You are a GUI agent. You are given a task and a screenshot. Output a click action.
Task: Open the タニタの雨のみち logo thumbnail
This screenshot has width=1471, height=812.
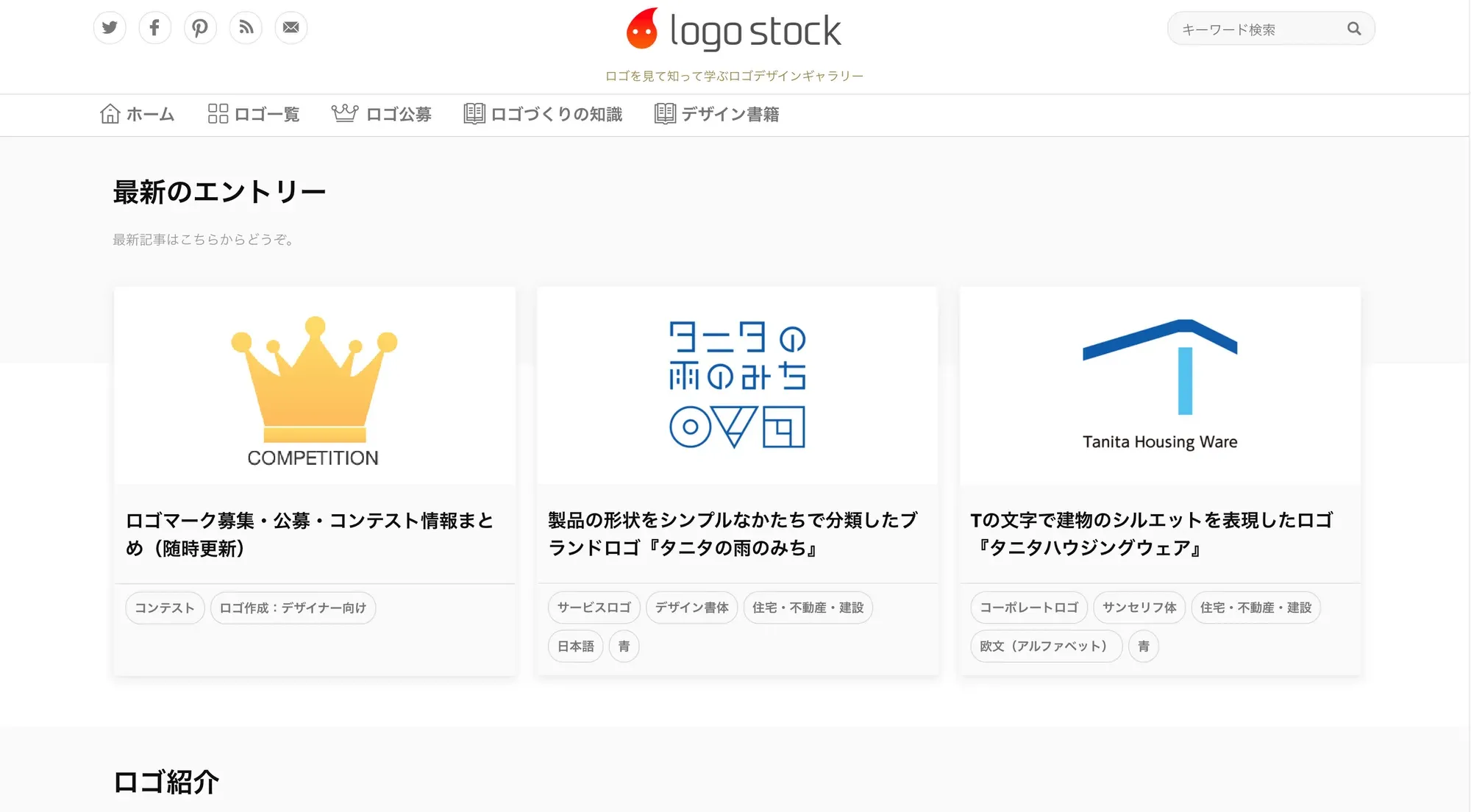click(x=737, y=386)
